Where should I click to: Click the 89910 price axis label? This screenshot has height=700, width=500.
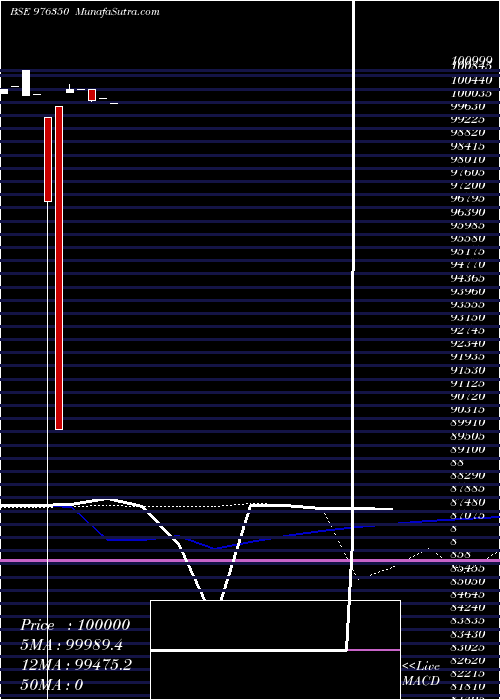click(x=469, y=422)
